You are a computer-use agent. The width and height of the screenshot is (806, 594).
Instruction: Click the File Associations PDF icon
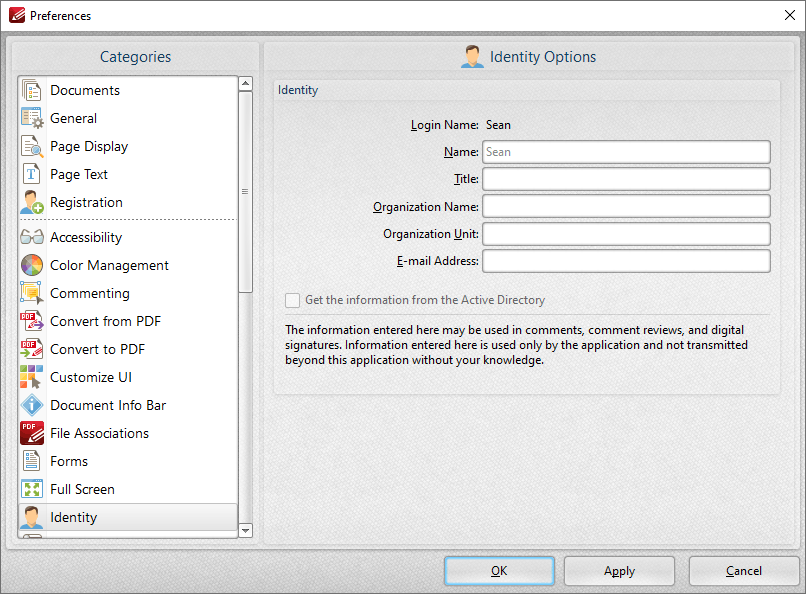(x=32, y=433)
